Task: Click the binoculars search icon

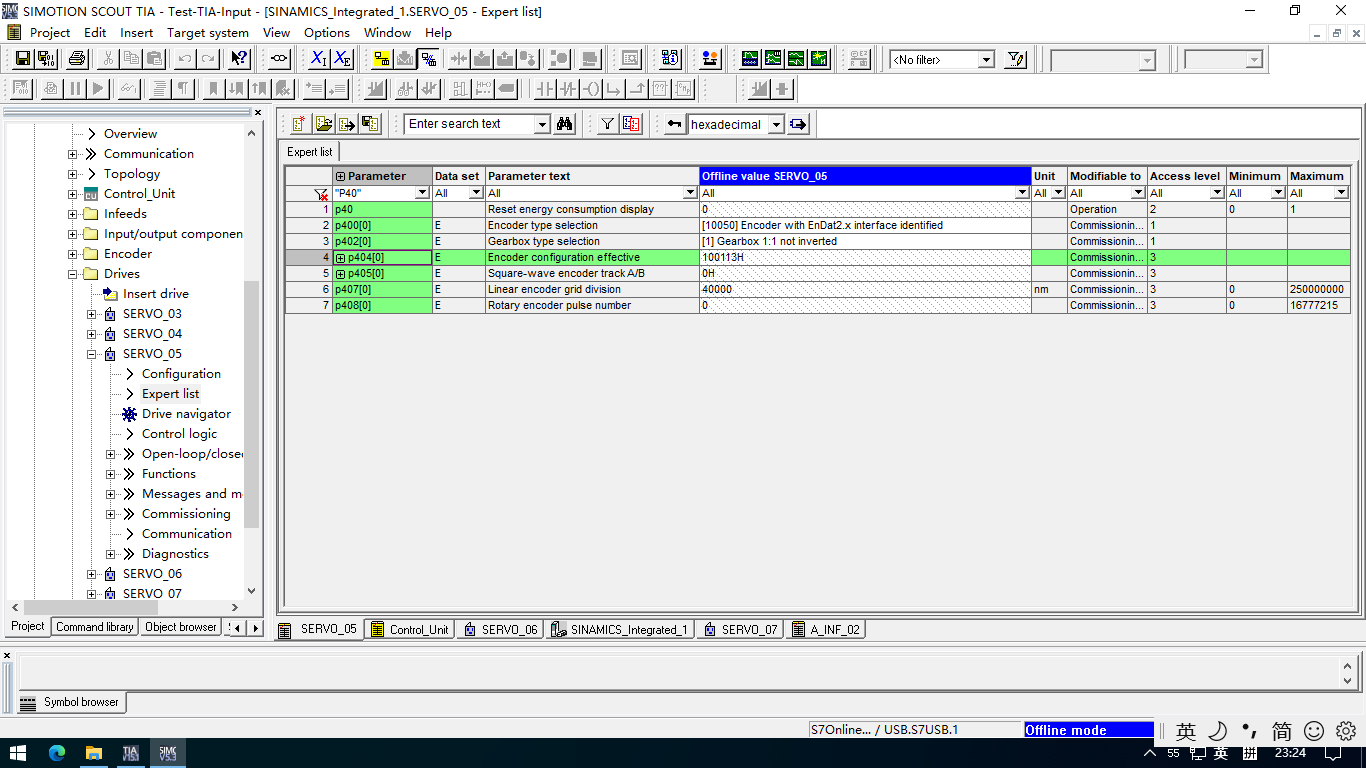Action: (565, 124)
